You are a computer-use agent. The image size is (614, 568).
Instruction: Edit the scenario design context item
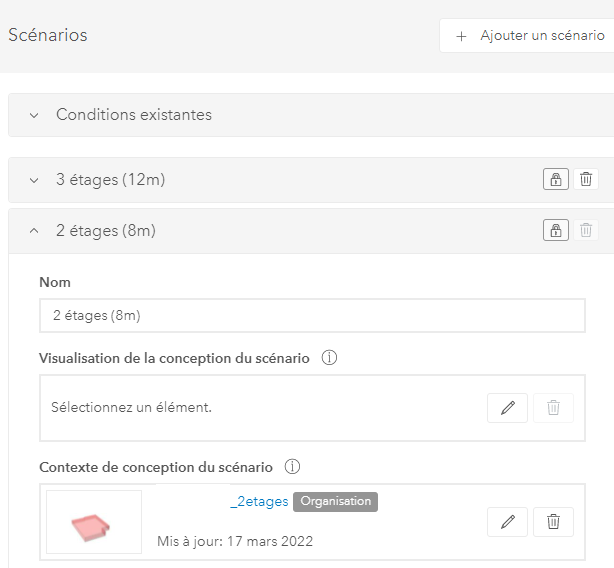pos(507,522)
